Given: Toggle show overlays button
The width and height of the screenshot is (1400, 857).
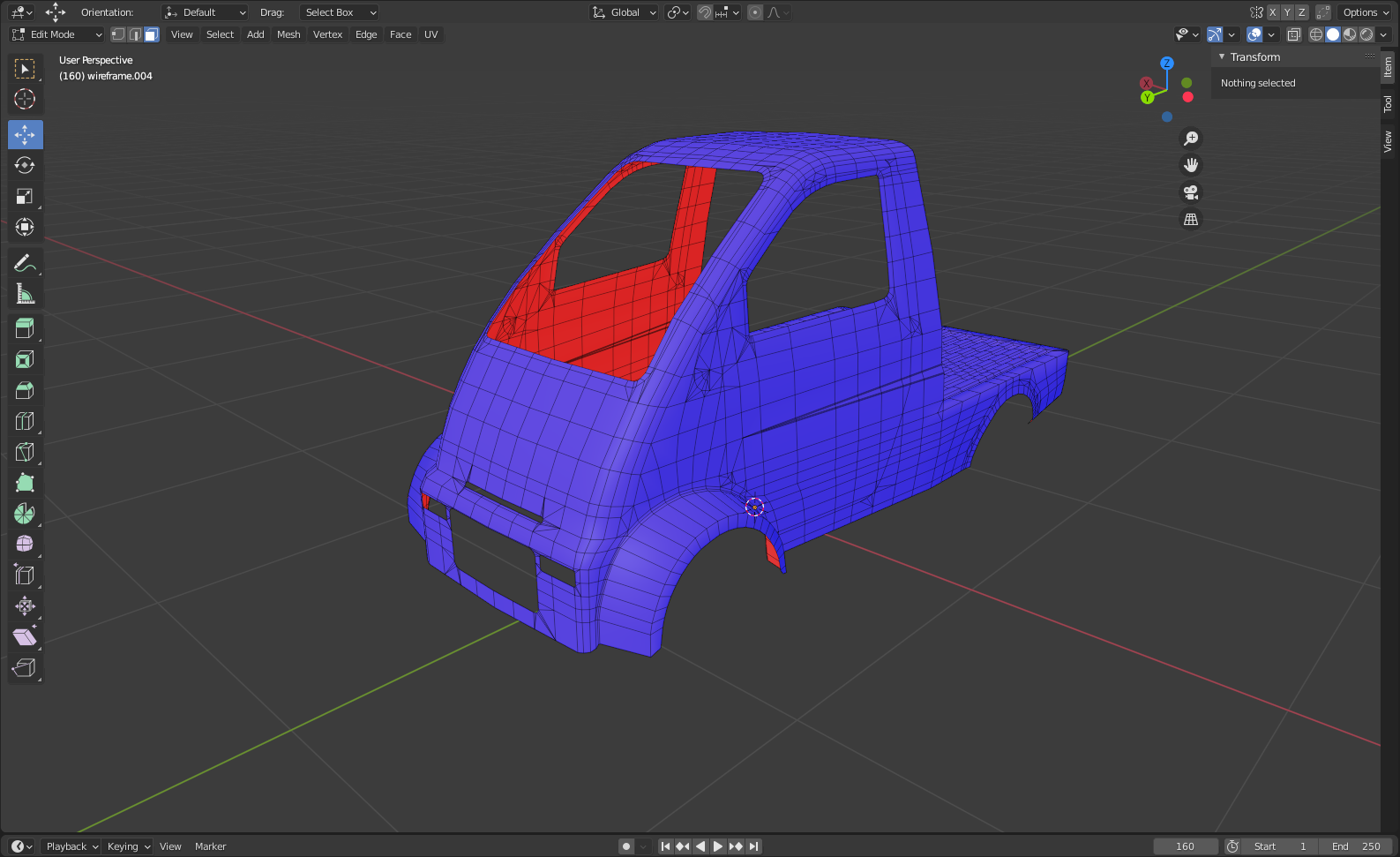Looking at the screenshot, I should [x=1254, y=34].
